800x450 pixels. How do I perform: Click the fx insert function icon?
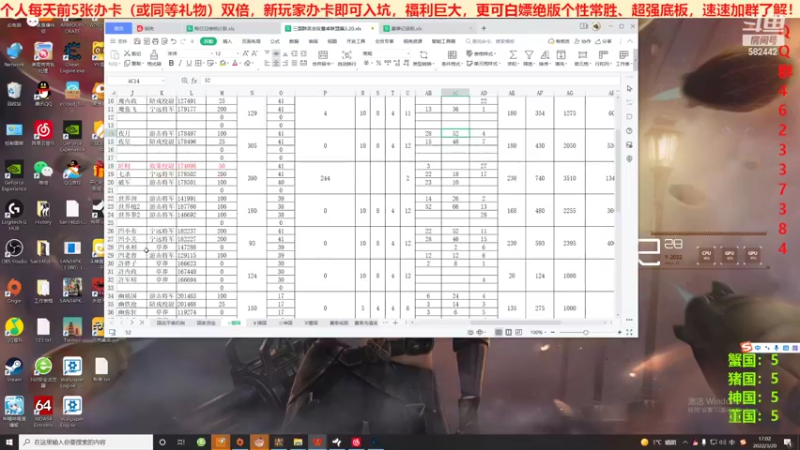coord(194,81)
